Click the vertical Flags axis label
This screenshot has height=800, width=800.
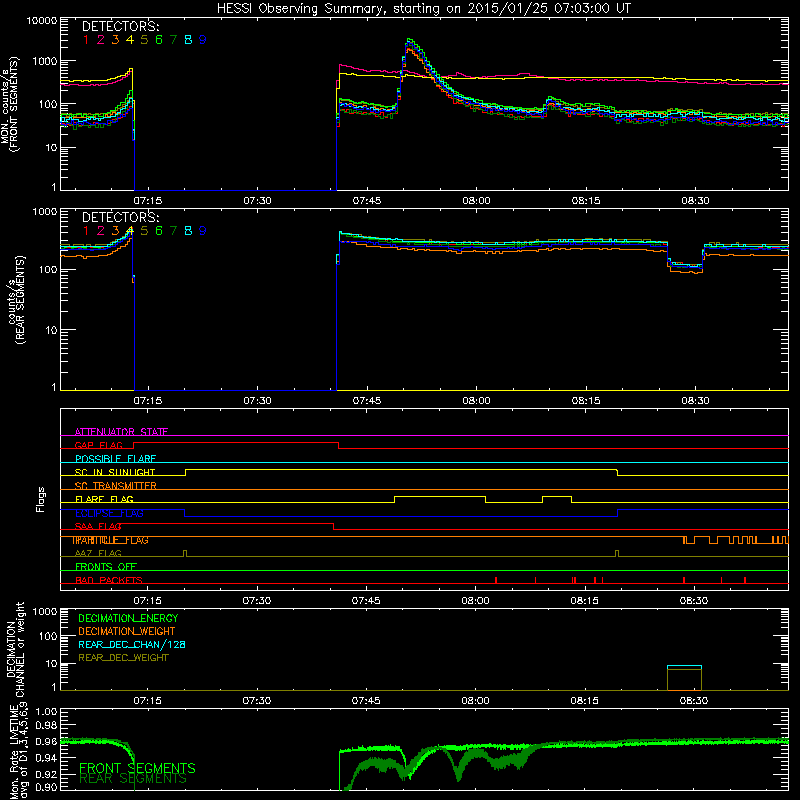coord(41,499)
